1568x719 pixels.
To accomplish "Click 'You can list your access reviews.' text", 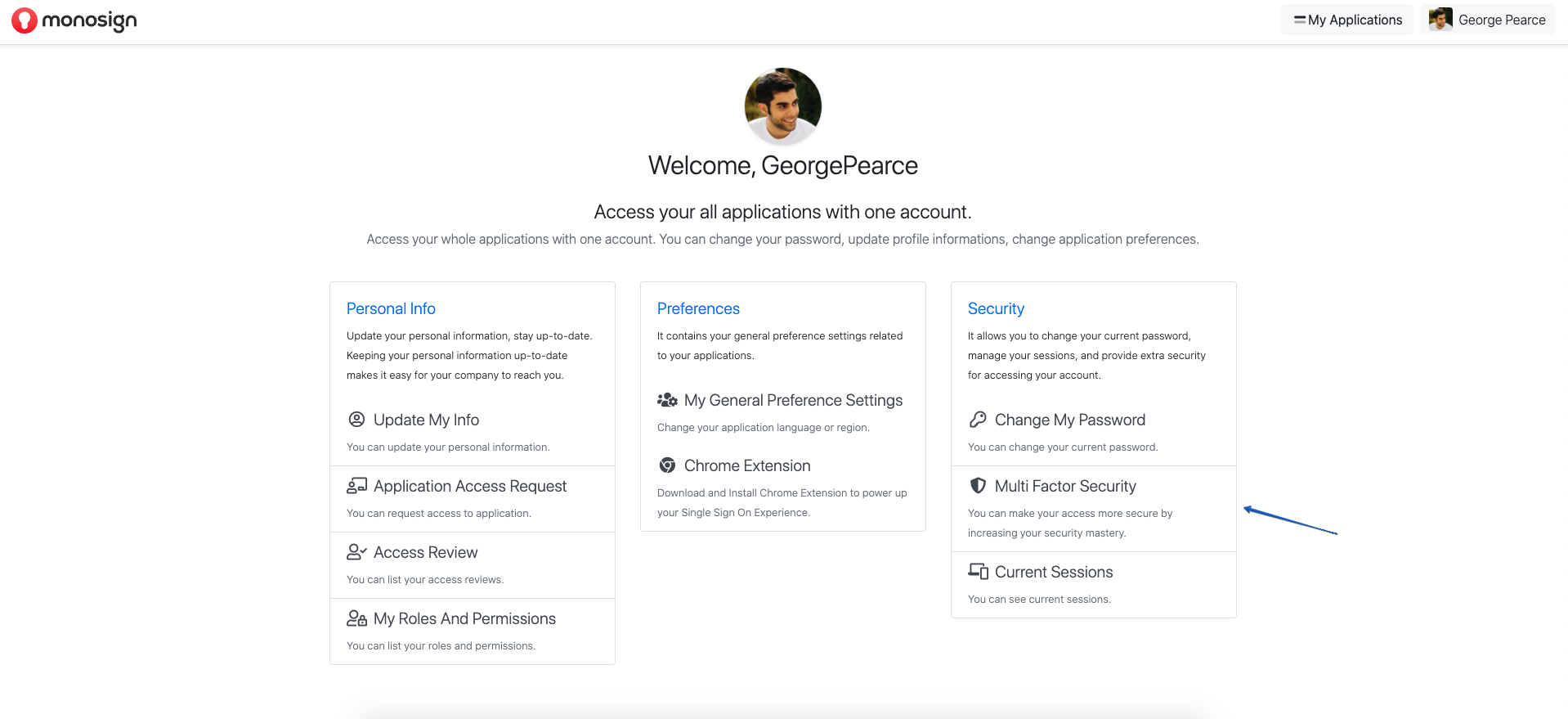I will point(425,580).
